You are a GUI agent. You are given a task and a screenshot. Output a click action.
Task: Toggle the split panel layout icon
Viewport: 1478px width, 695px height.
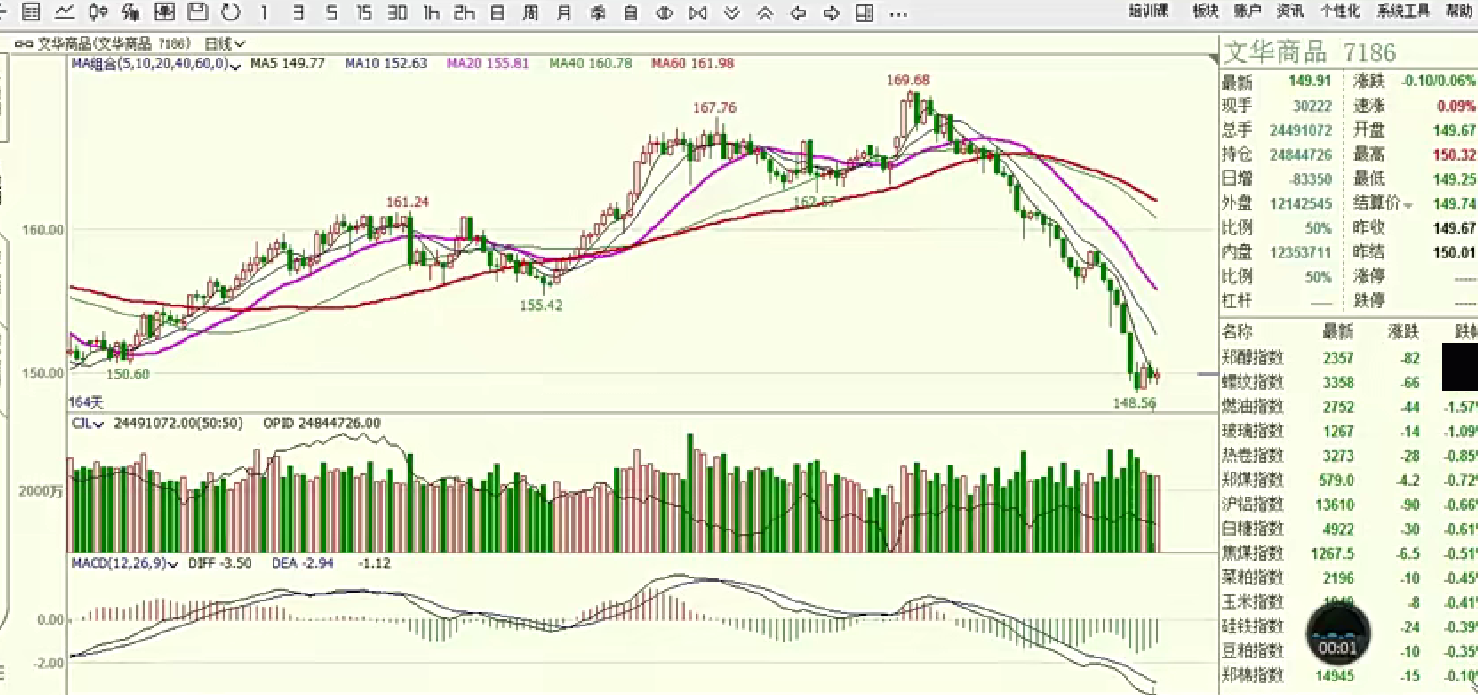[864, 13]
